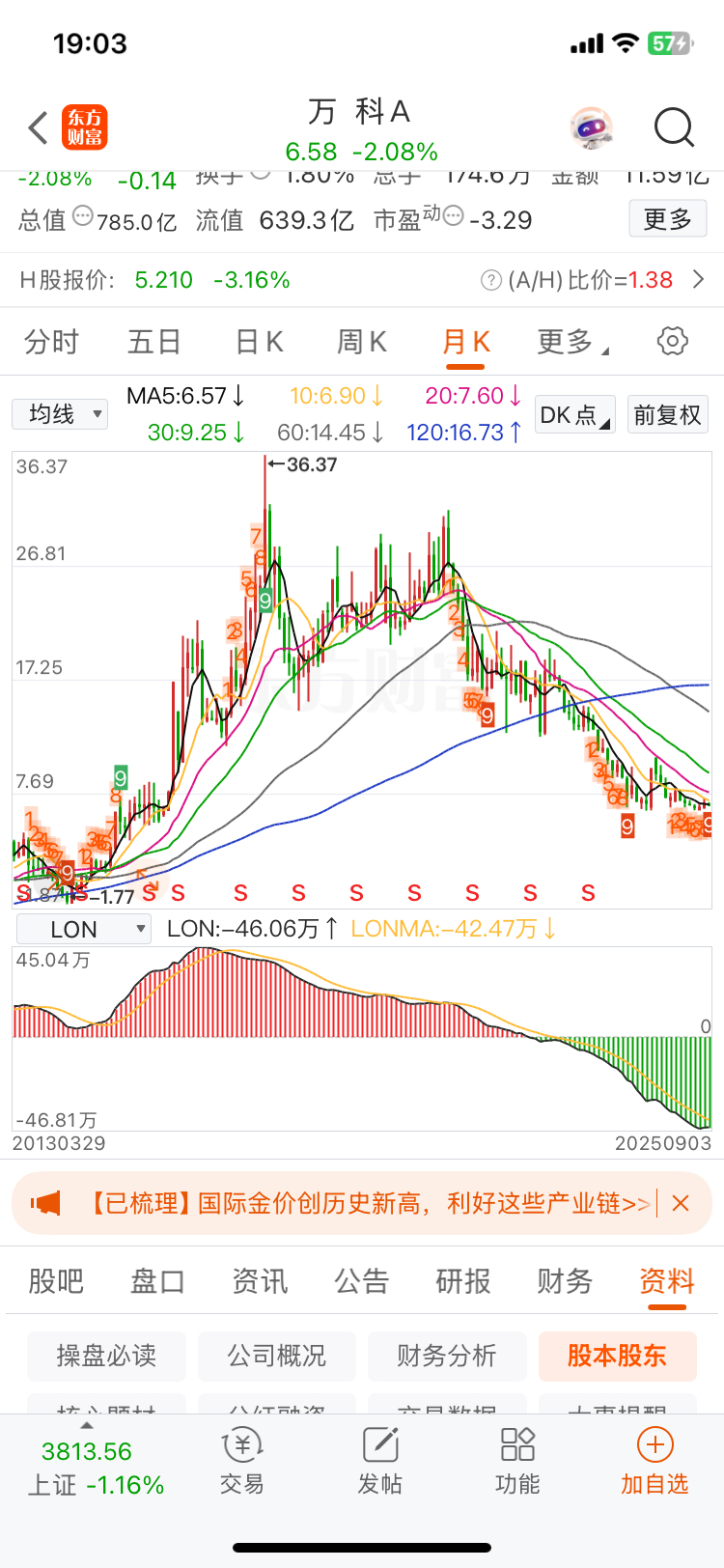Open the robot assistant avatar
The height and width of the screenshot is (1568, 724).
pyautogui.click(x=591, y=127)
